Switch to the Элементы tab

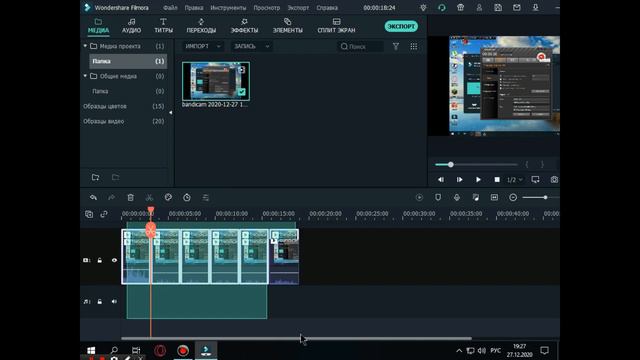pos(288,26)
